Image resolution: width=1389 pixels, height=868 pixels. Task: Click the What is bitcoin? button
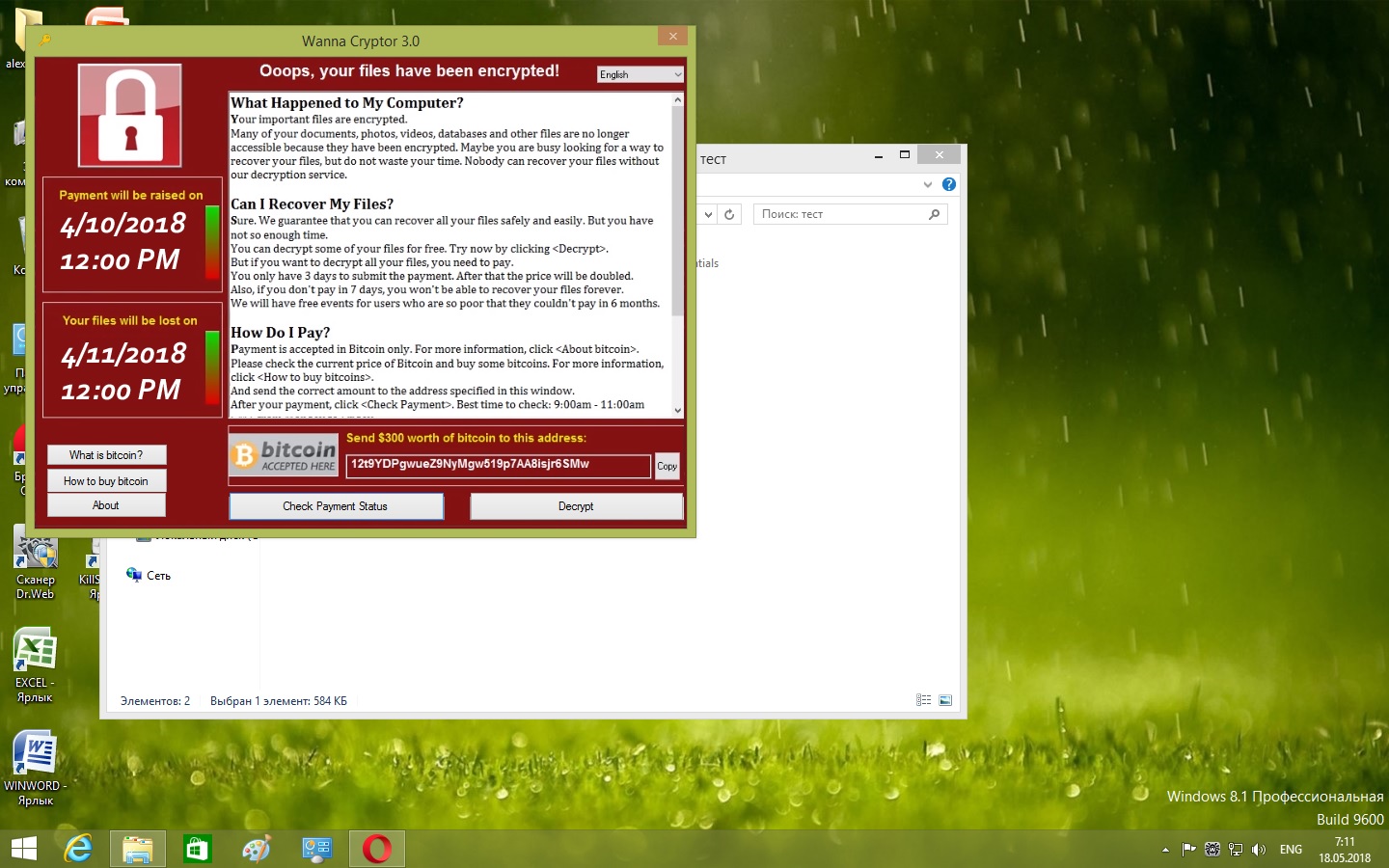point(106,455)
